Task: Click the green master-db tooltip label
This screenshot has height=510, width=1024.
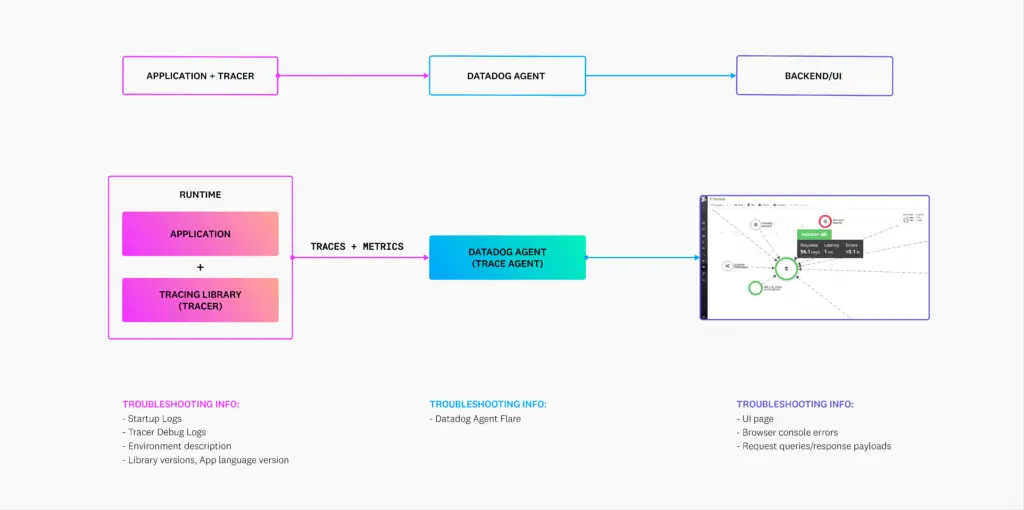Action: point(814,234)
